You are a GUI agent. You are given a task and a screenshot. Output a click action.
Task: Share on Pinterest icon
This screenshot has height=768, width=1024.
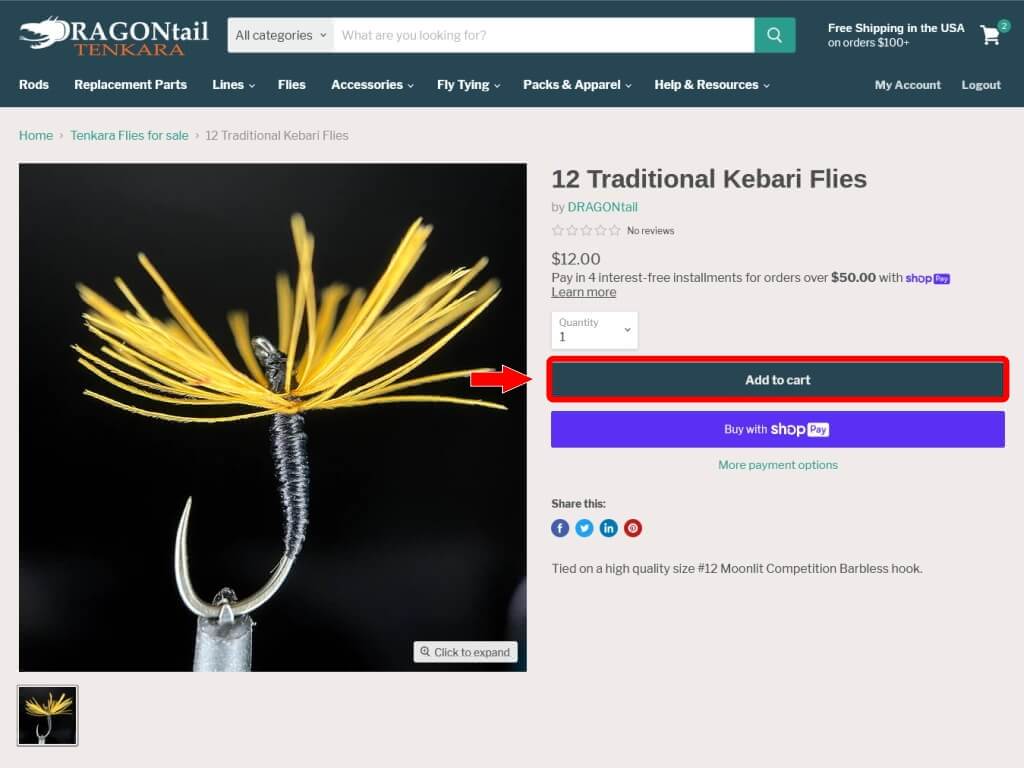coord(633,528)
